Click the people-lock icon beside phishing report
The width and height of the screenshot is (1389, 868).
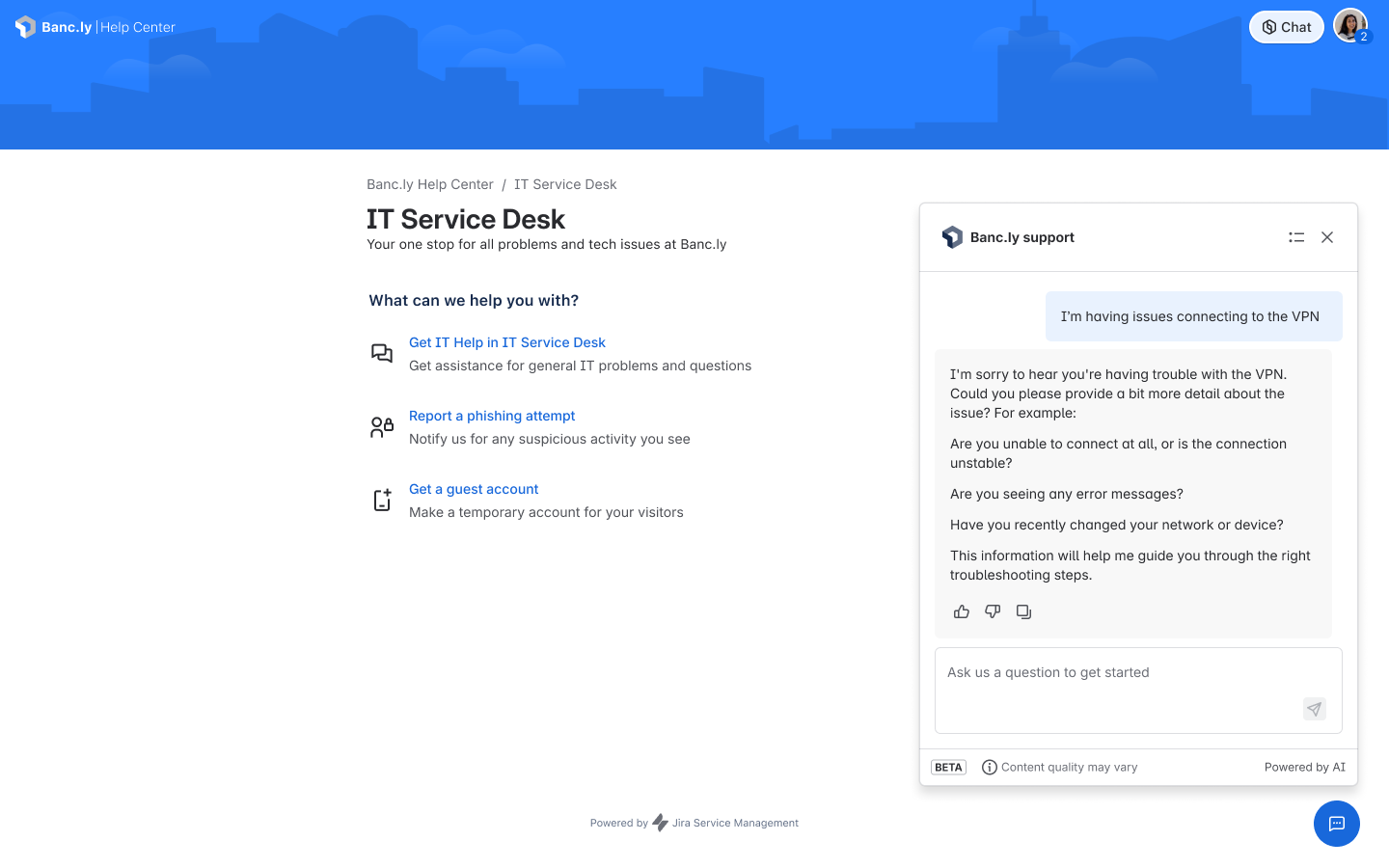[x=382, y=426]
